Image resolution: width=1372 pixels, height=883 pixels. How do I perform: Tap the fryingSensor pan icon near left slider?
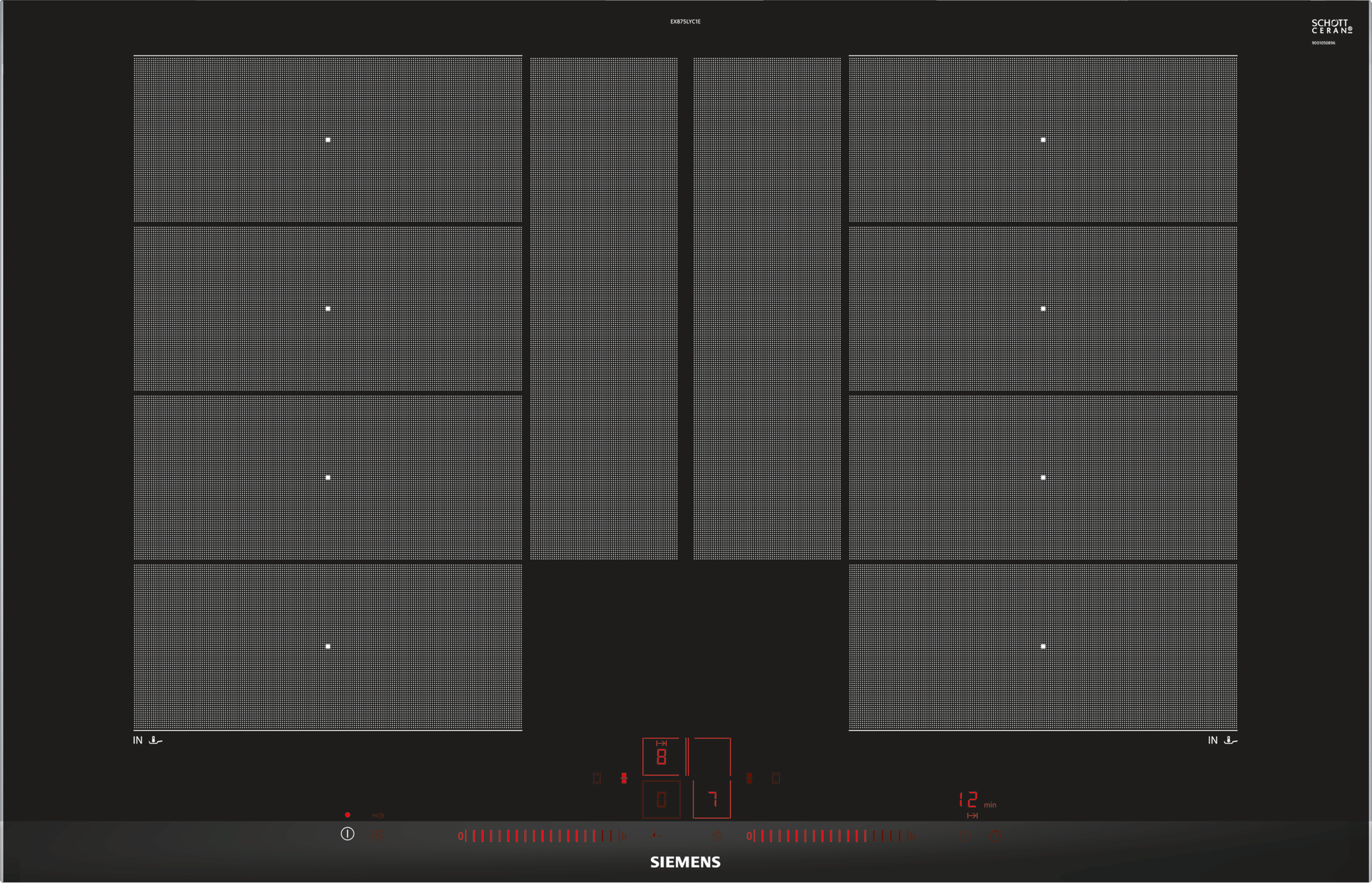(x=656, y=835)
